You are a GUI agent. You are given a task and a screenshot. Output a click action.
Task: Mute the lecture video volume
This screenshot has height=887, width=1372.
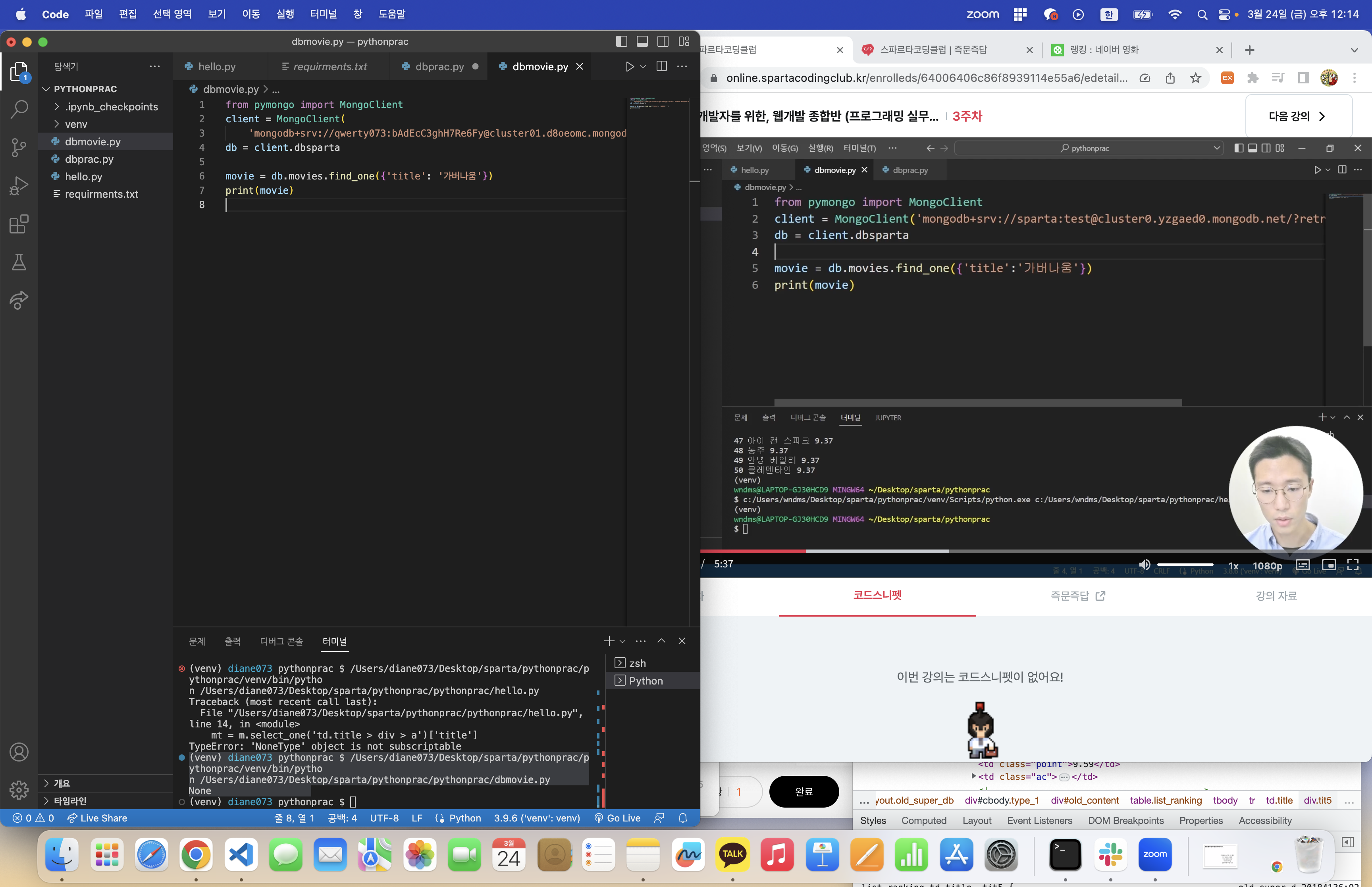pyautogui.click(x=1145, y=565)
